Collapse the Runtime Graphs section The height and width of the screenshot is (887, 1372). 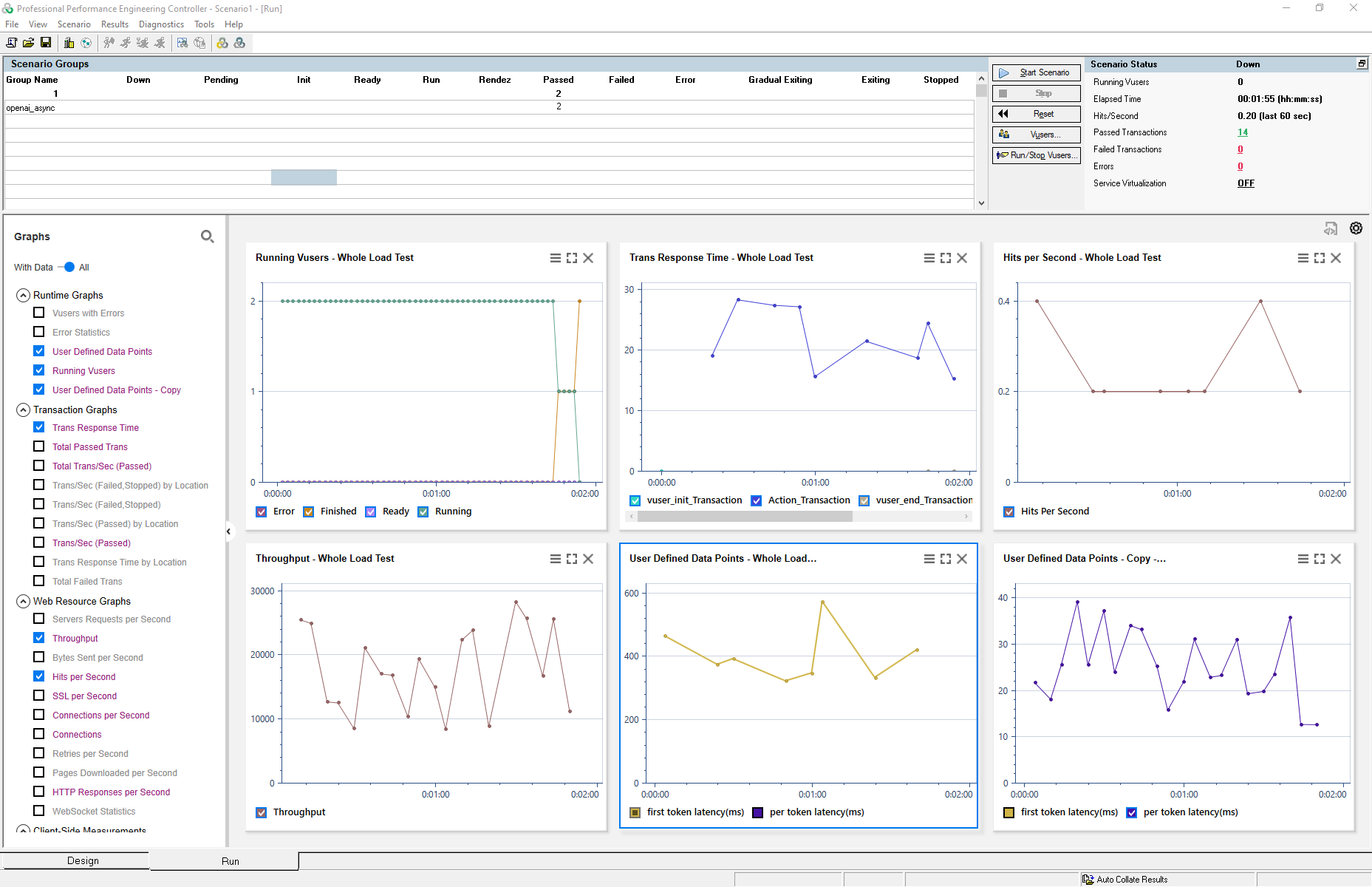tap(23, 295)
